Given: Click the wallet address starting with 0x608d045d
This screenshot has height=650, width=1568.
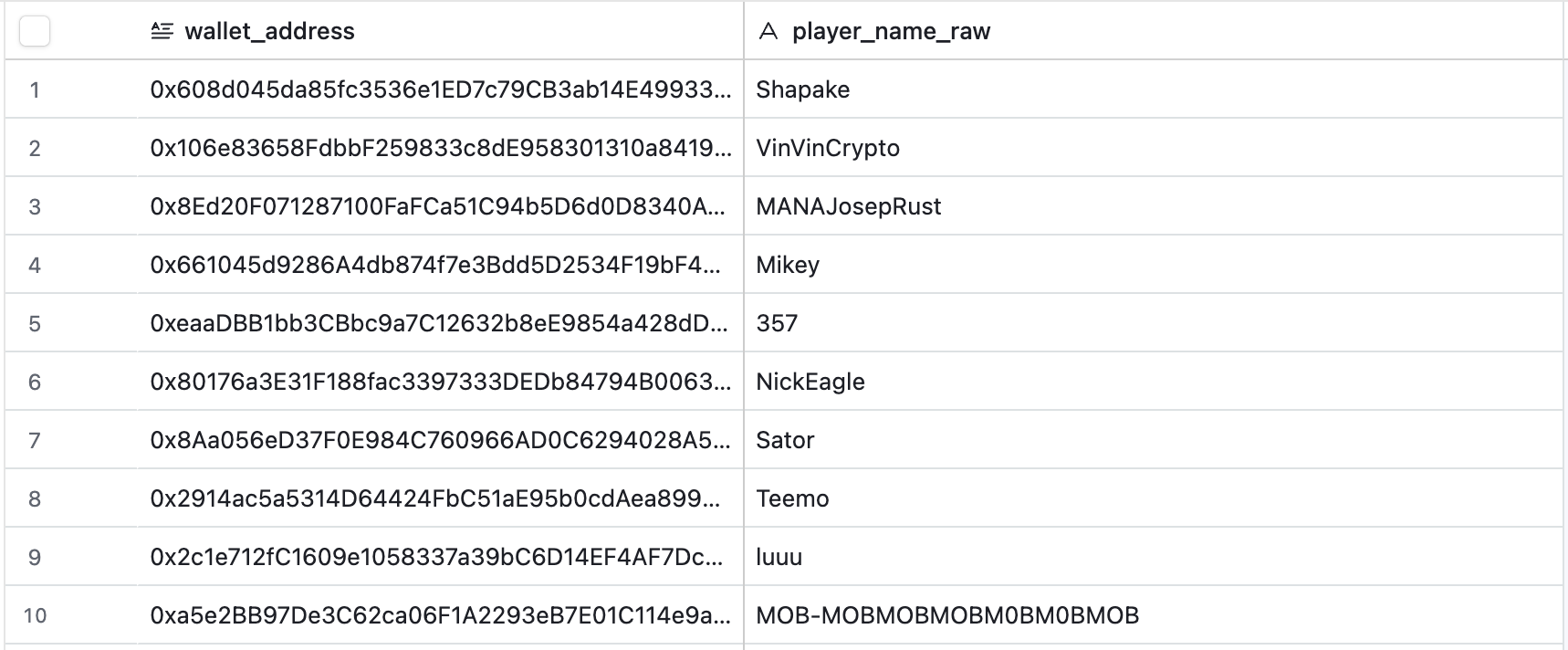Looking at the screenshot, I should pos(440,89).
